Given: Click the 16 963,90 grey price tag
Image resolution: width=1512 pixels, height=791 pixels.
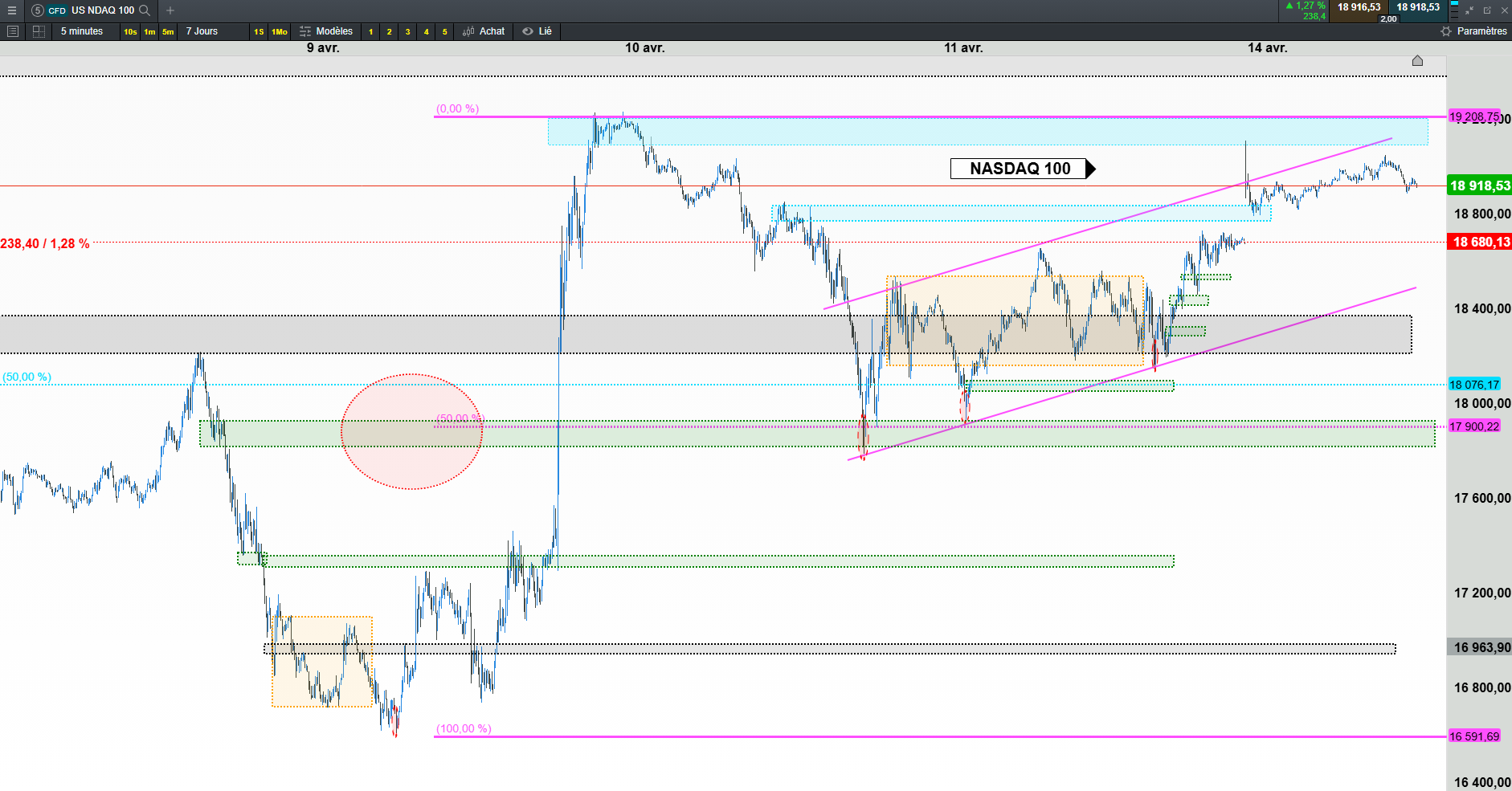Looking at the screenshot, I should (x=1479, y=647).
